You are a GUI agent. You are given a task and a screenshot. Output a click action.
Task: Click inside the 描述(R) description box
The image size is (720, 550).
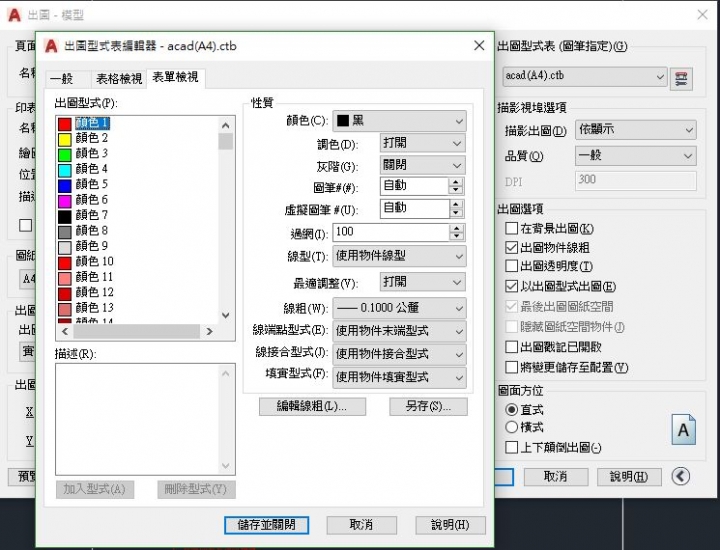pos(145,419)
